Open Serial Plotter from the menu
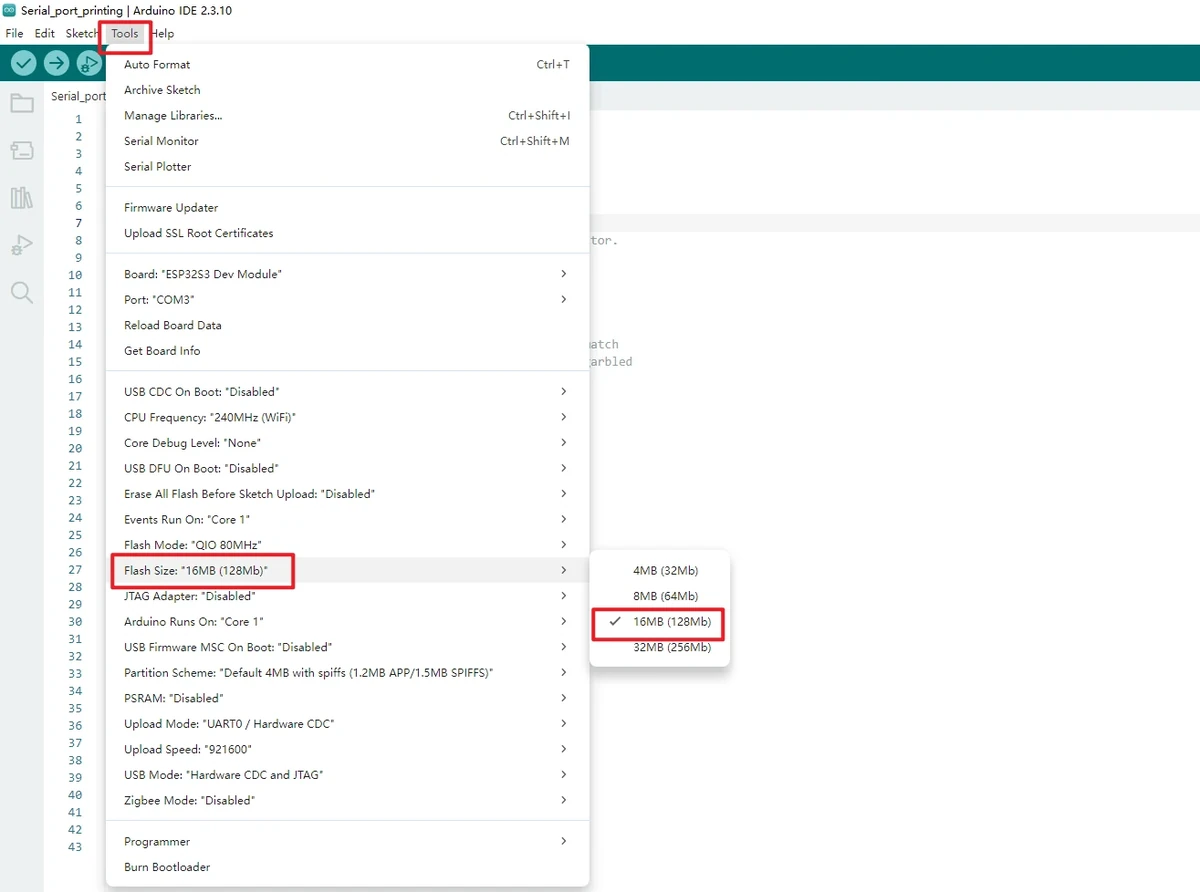Viewport: 1200px width, 892px height. [x=348, y=167]
